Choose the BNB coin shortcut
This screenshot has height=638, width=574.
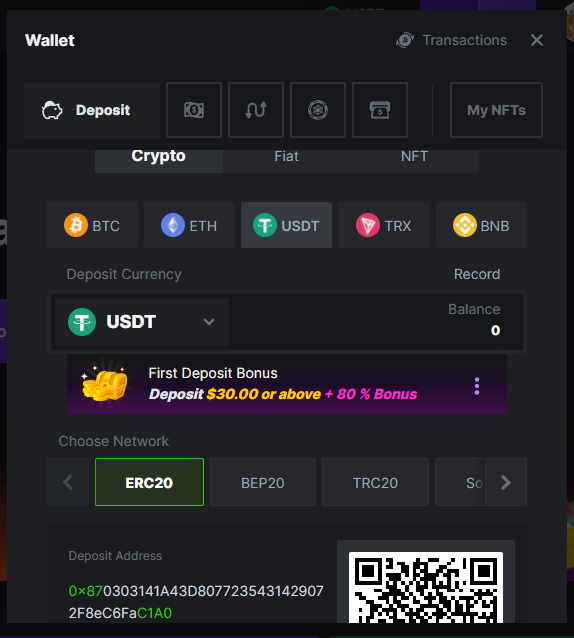click(481, 225)
